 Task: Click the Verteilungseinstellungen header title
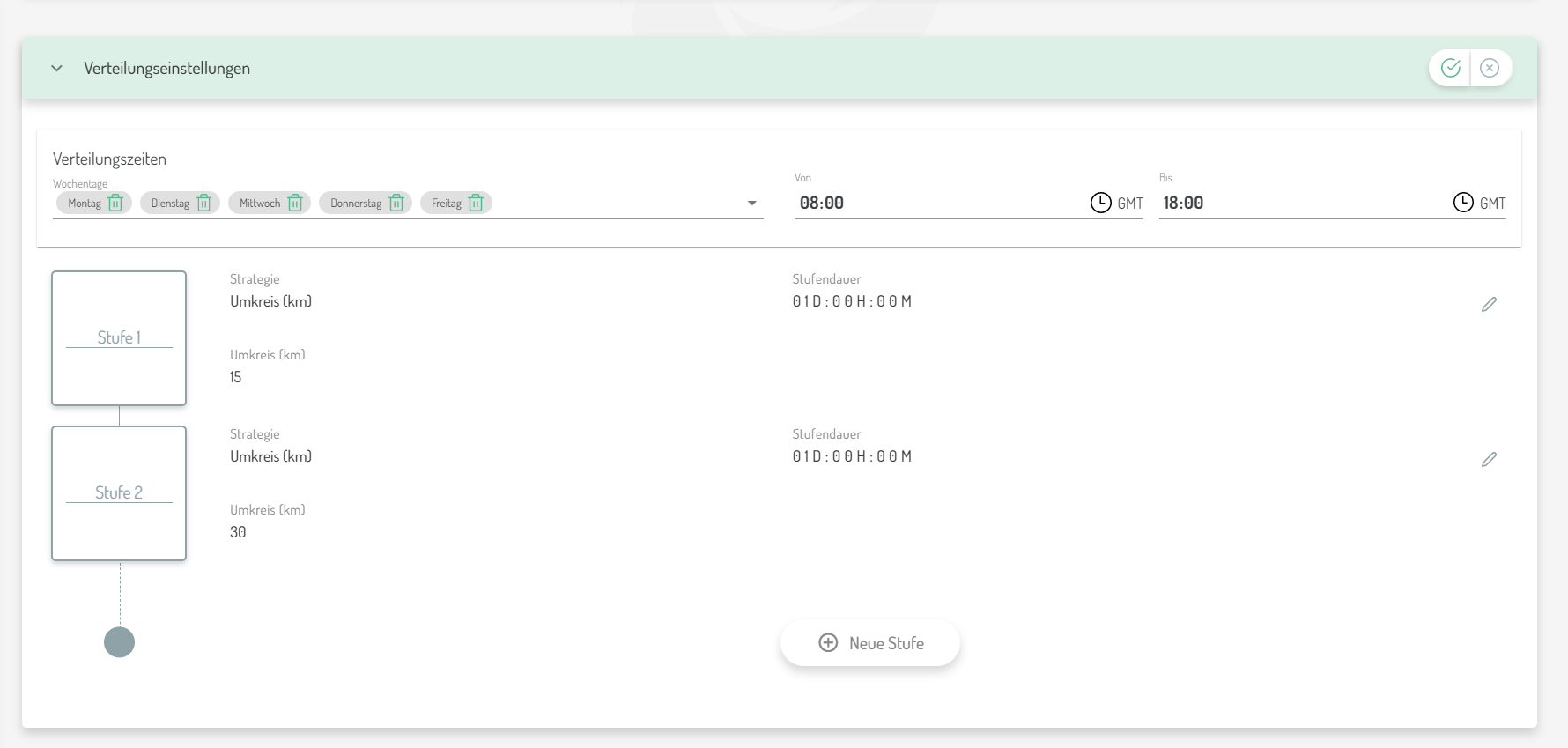[x=166, y=69]
